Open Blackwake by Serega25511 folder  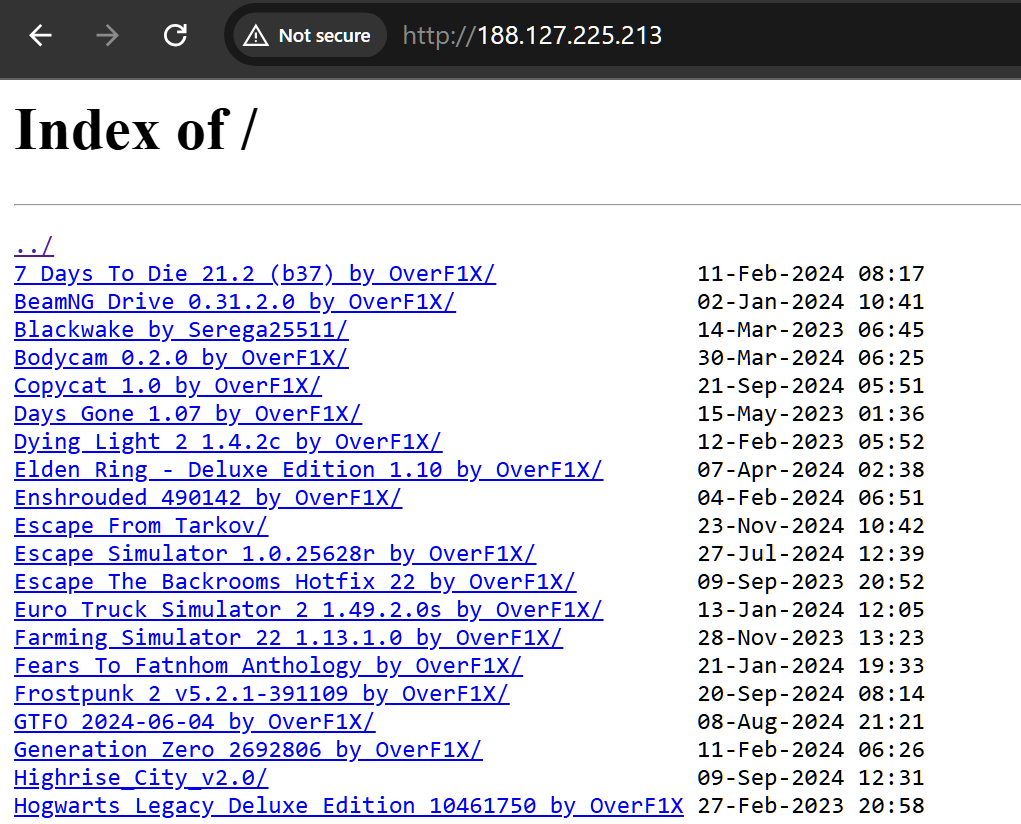pos(181,330)
